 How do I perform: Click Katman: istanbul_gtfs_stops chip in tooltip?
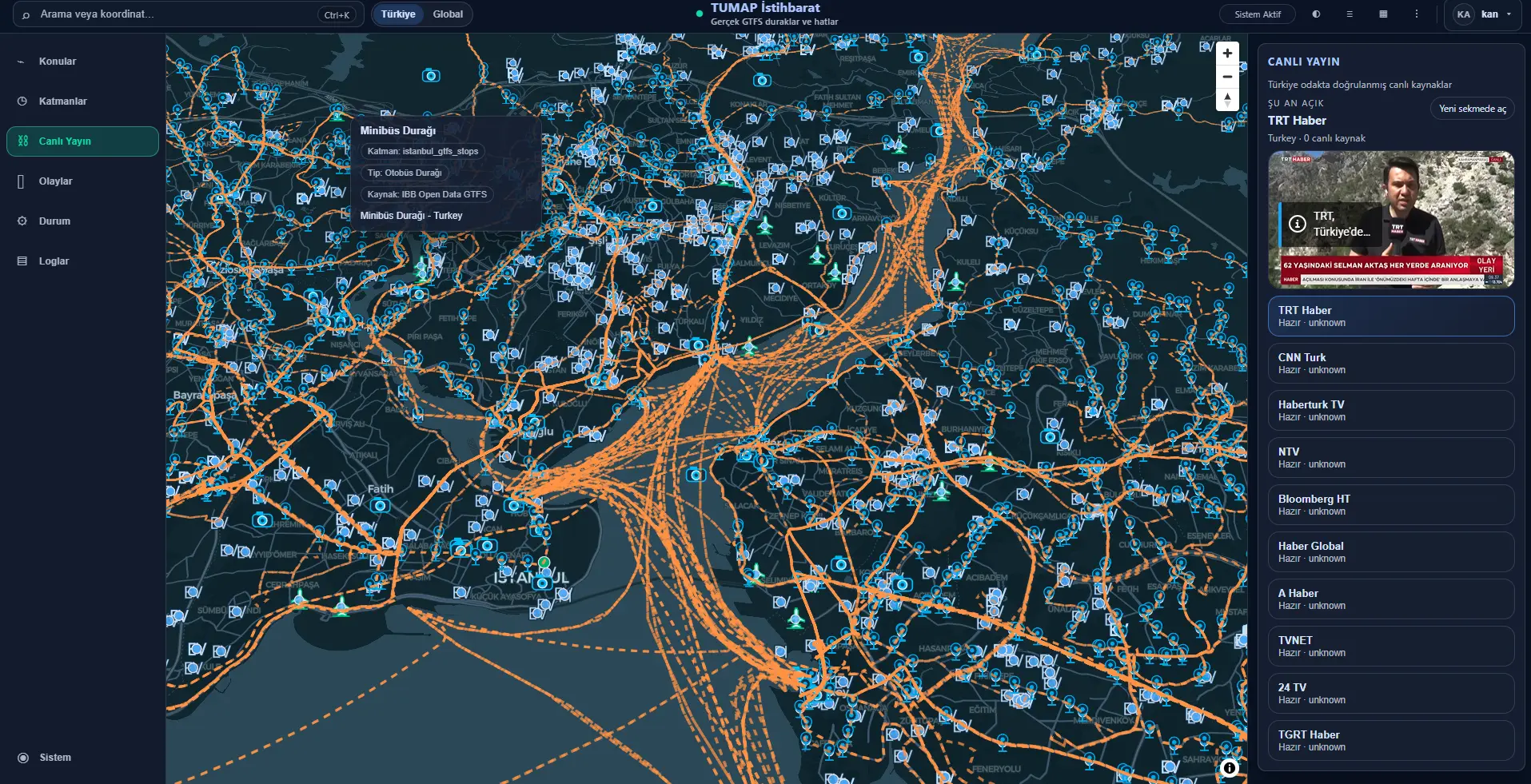click(x=423, y=151)
